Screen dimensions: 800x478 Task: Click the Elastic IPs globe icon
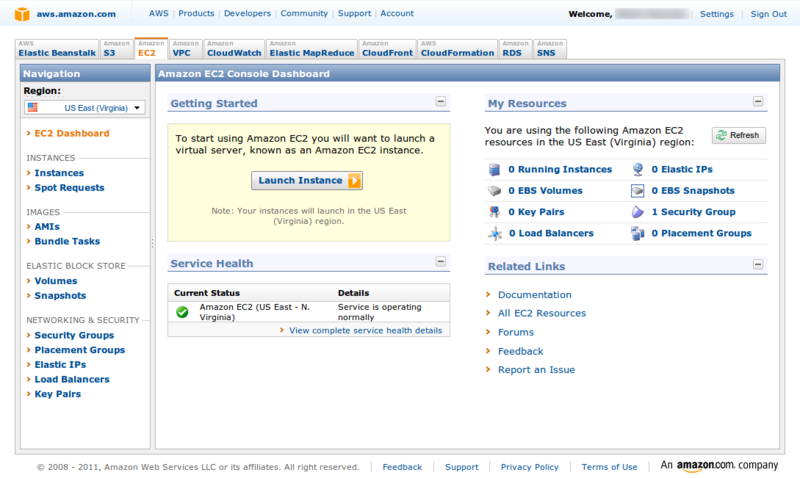point(638,169)
